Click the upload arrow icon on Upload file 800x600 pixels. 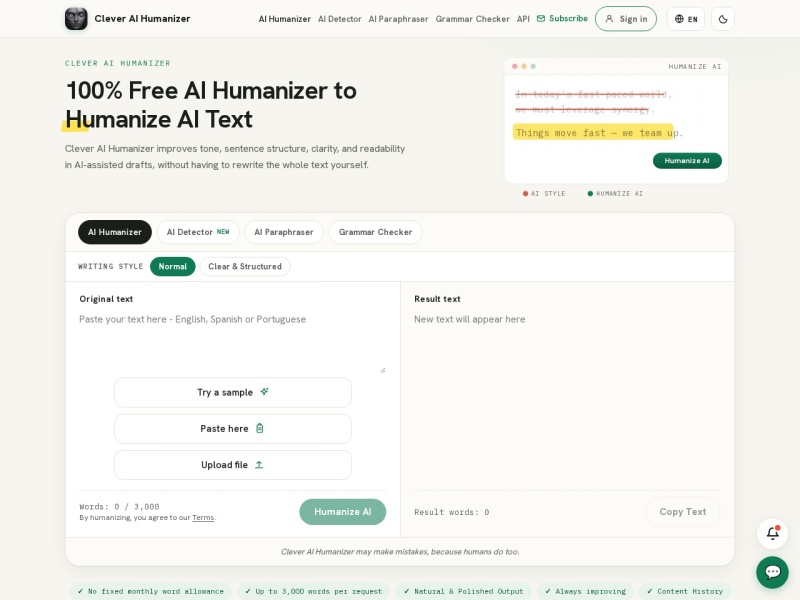(x=259, y=464)
